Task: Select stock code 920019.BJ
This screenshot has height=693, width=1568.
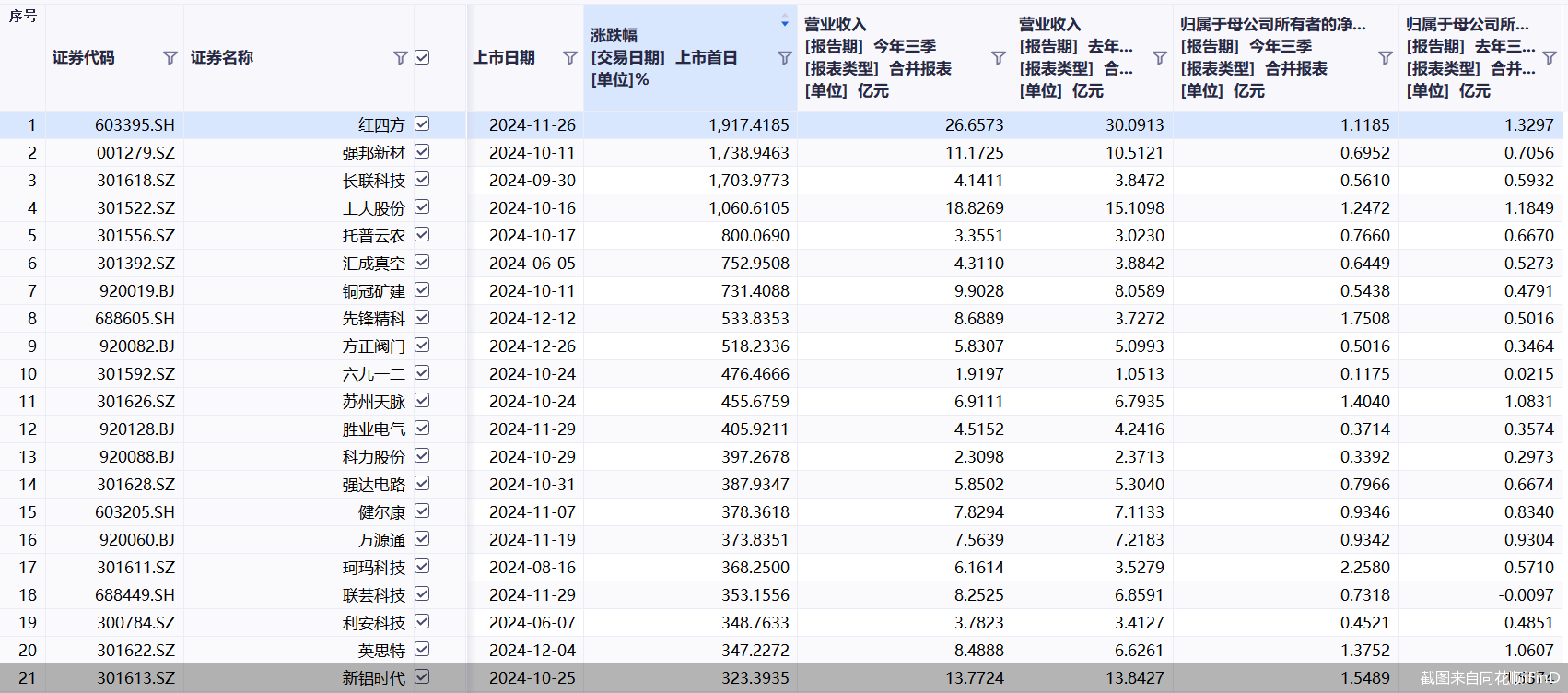Action: pyautogui.click(x=136, y=291)
